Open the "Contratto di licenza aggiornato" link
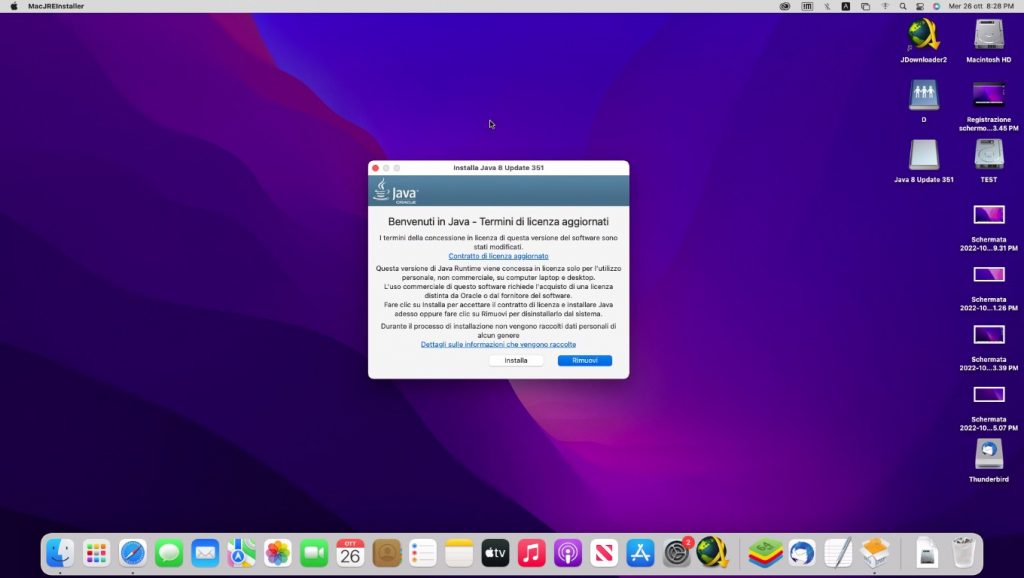This screenshot has height=578, width=1024. (x=498, y=255)
